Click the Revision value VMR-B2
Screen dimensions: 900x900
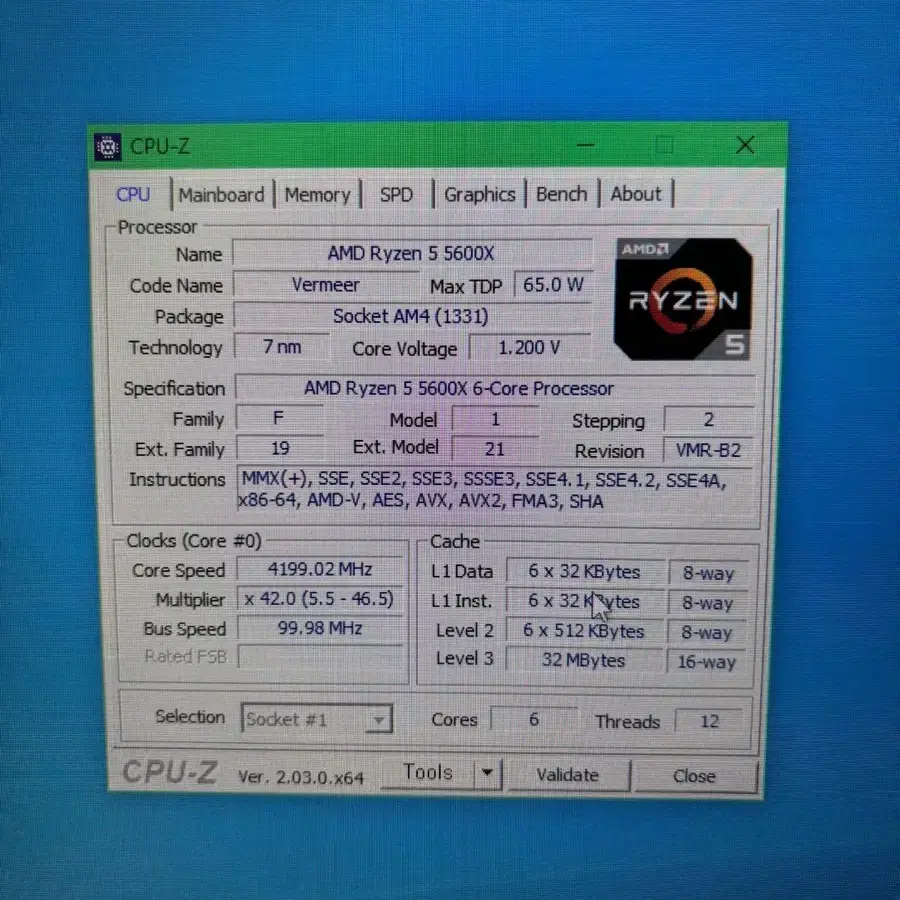[709, 450]
